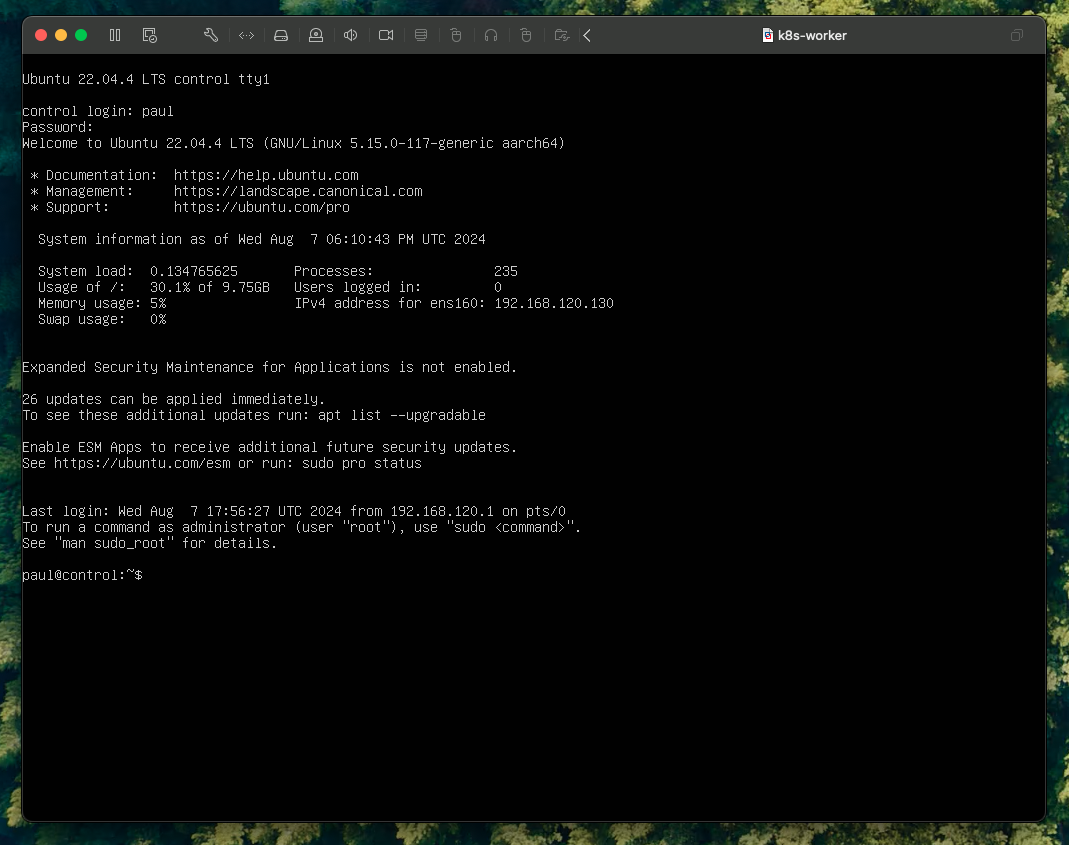Click the hard disk device icon
The image size is (1069, 845).
[x=281, y=35]
